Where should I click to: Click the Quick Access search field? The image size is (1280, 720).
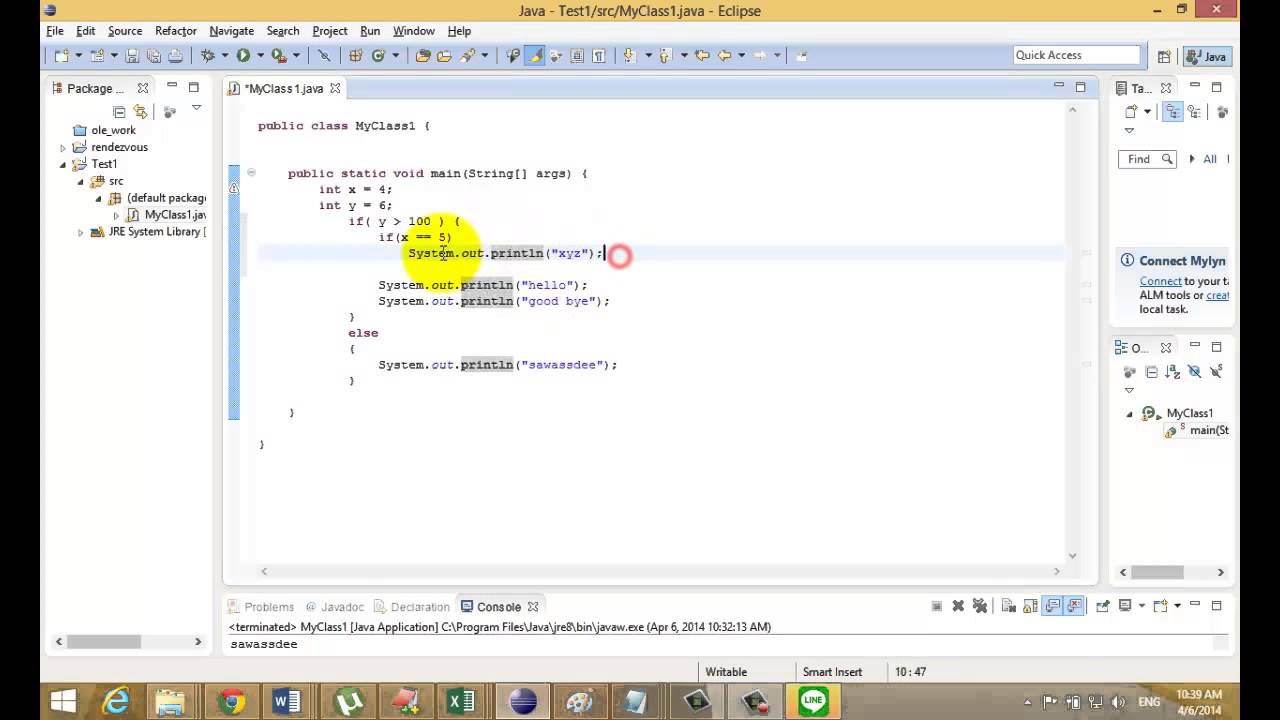coord(1076,55)
